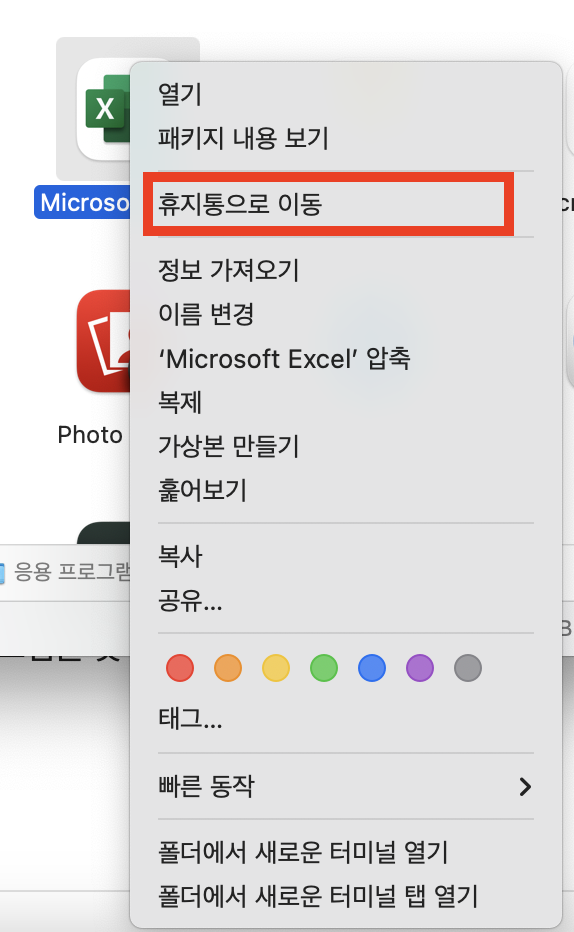Open Microsoft Excel via the 열기 menu item
Viewport: 574px width, 932px height.
click(180, 94)
